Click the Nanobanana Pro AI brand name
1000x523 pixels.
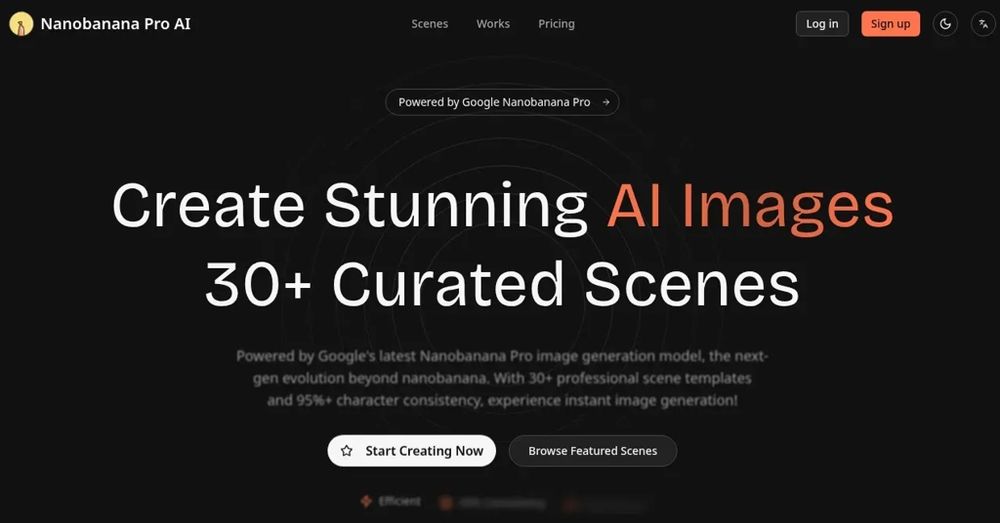coord(115,24)
